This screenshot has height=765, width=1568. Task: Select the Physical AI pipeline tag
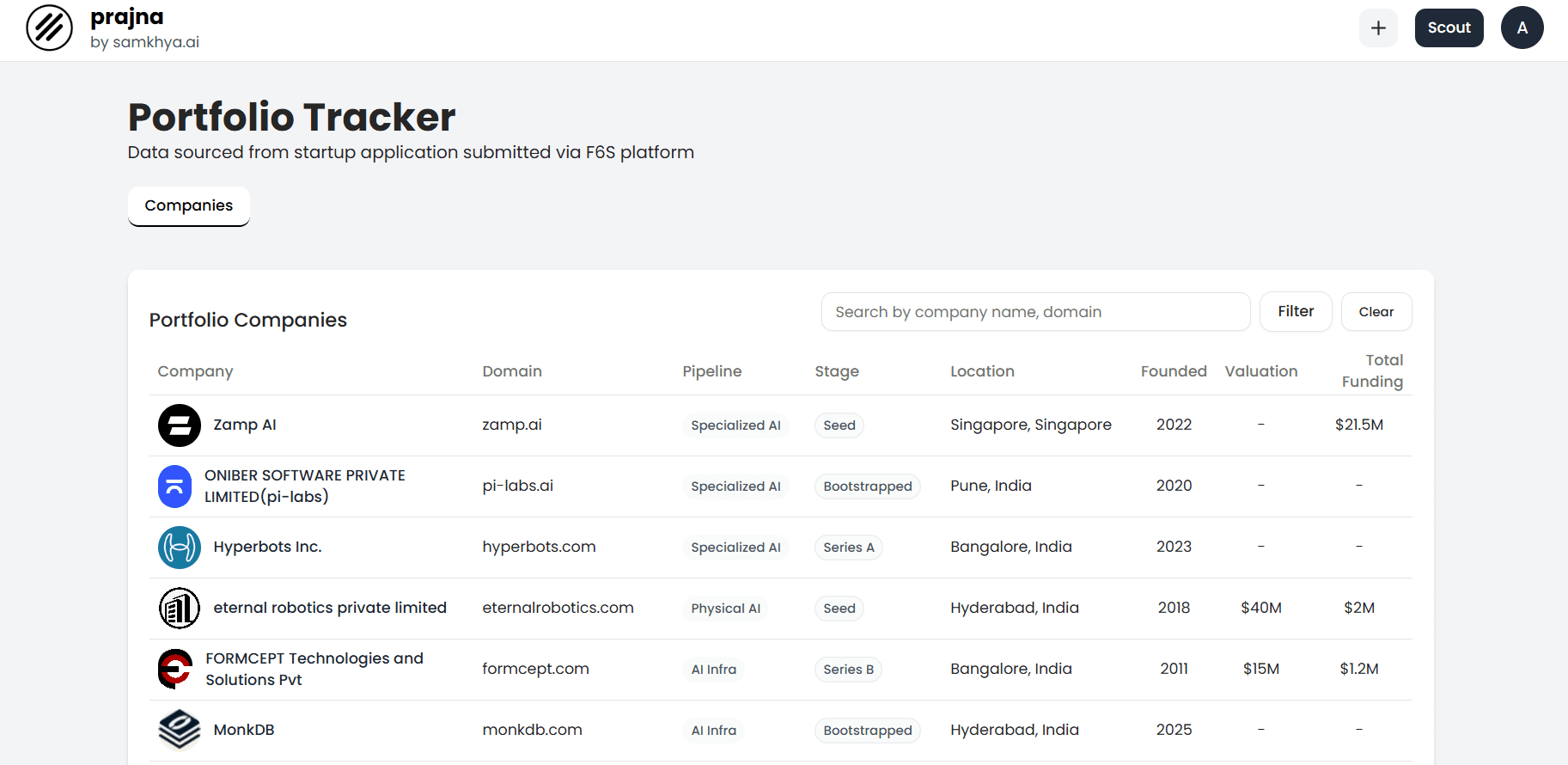click(725, 609)
